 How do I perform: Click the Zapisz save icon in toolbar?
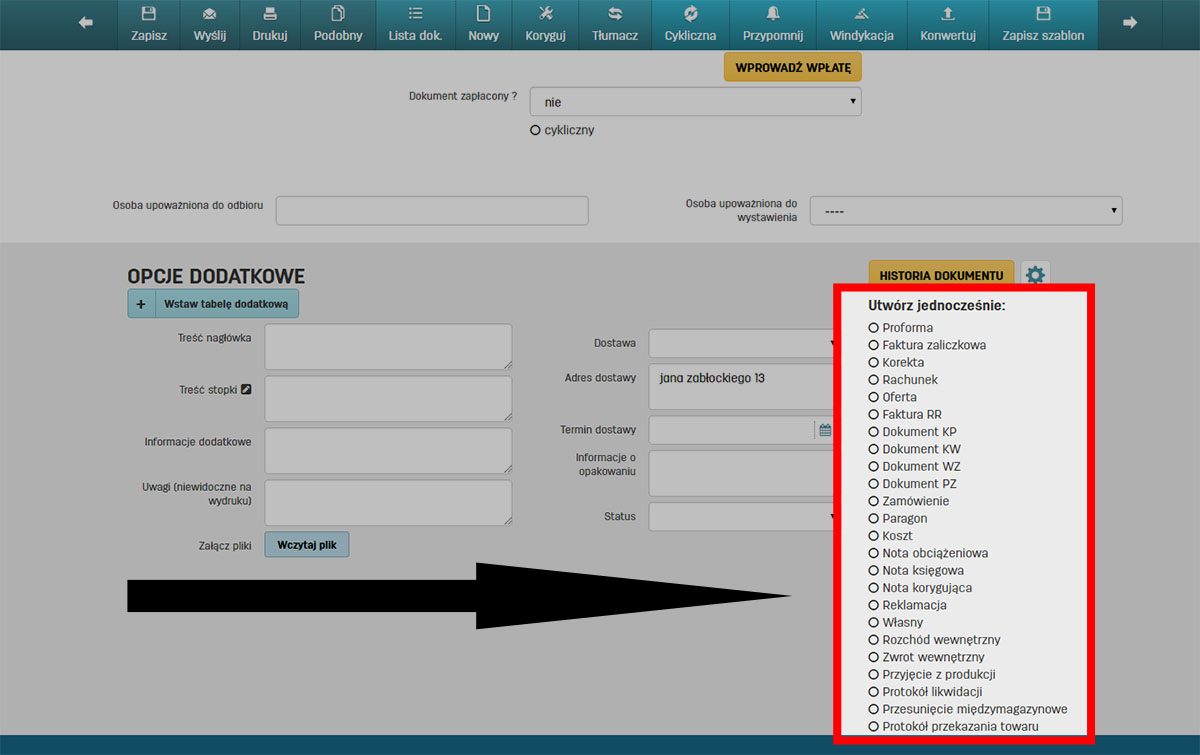(x=148, y=14)
